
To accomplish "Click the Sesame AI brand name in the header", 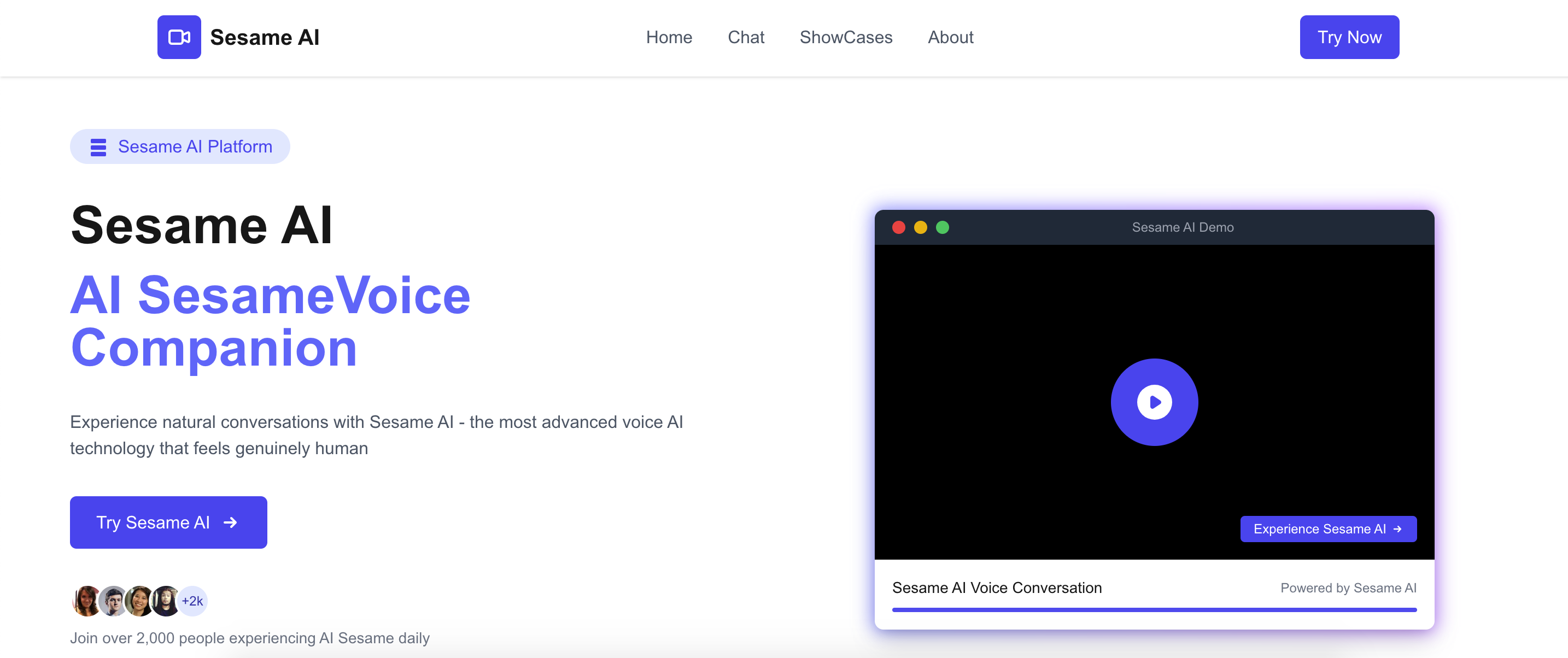I will [x=264, y=37].
